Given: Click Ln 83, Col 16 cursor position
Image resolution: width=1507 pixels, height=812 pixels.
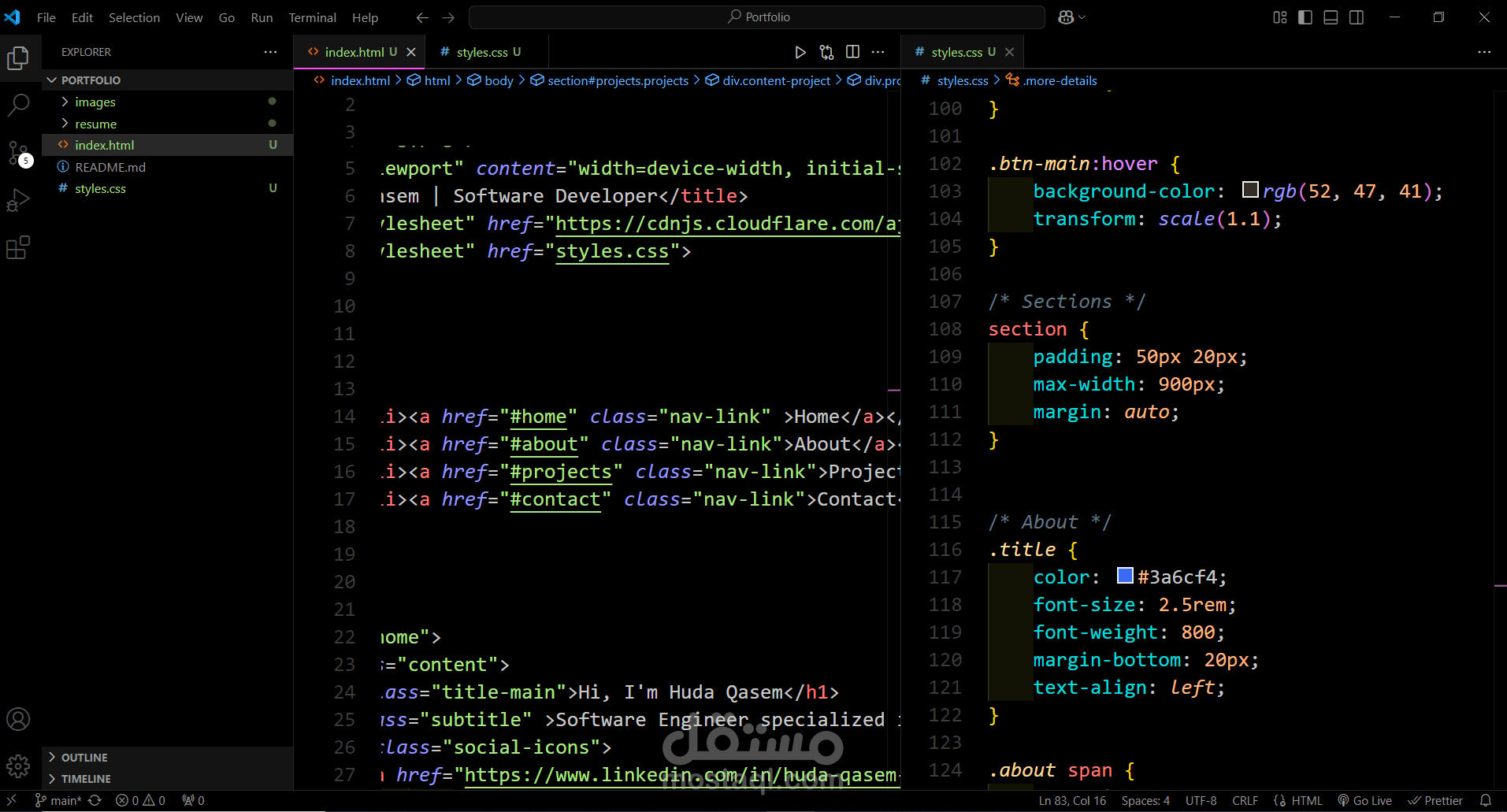Looking at the screenshot, I should coord(1072,800).
